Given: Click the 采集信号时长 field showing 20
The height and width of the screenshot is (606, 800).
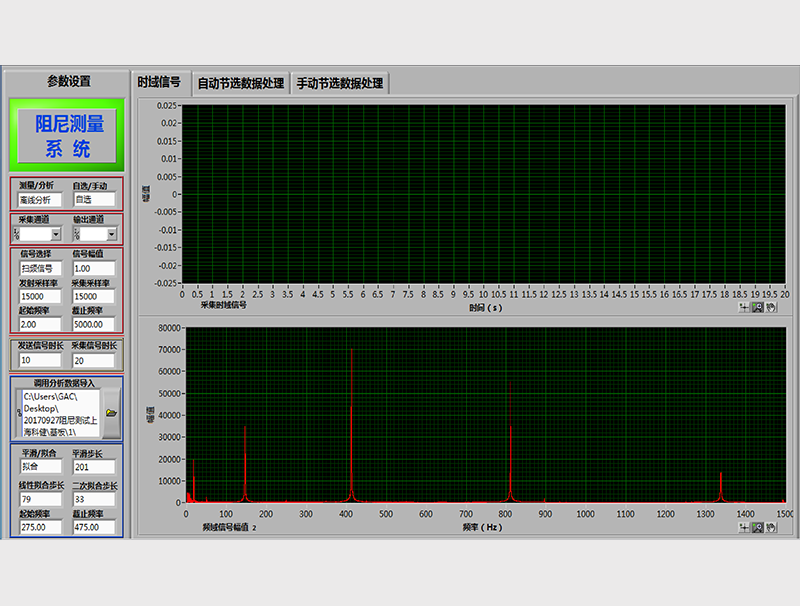Looking at the screenshot, I should [x=94, y=361].
